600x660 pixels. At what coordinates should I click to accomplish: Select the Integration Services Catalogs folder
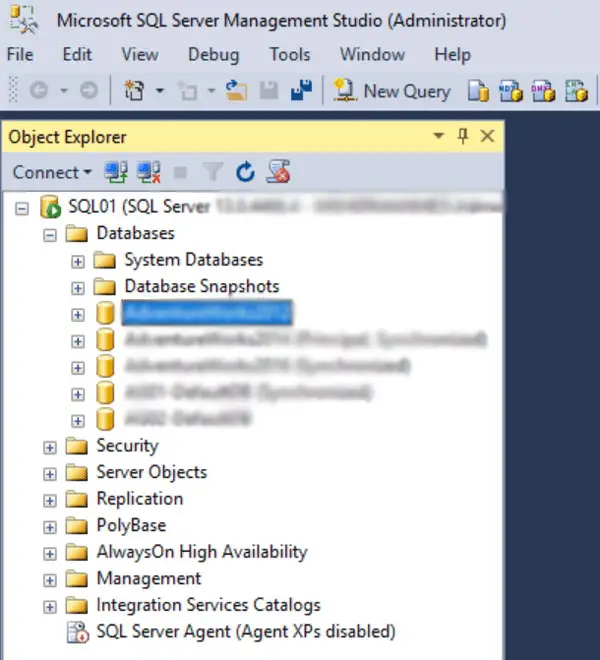(x=207, y=605)
